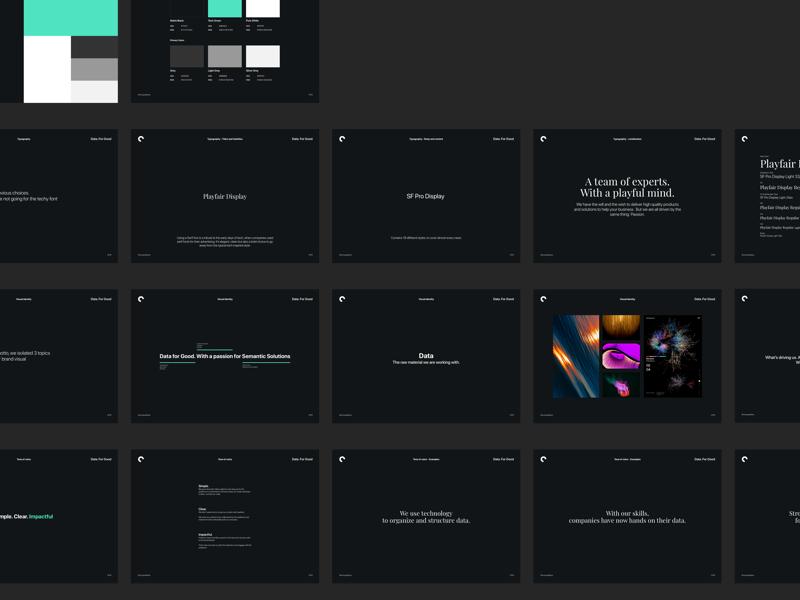Click the 'Matte Black' swatch label

(177, 20)
